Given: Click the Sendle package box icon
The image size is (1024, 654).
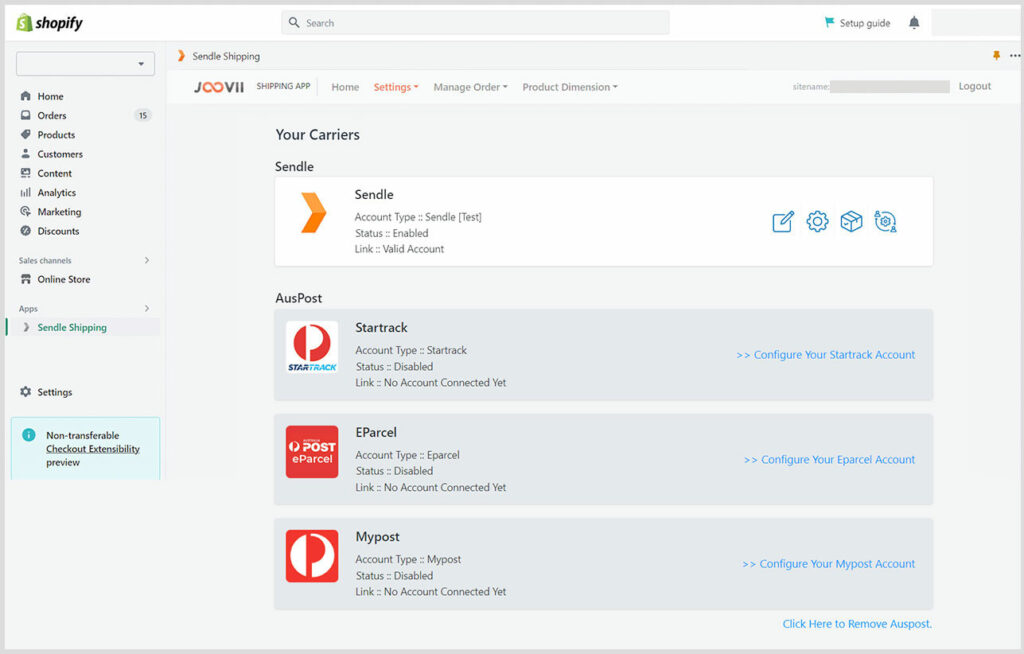Looking at the screenshot, I should tap(851, 221).
